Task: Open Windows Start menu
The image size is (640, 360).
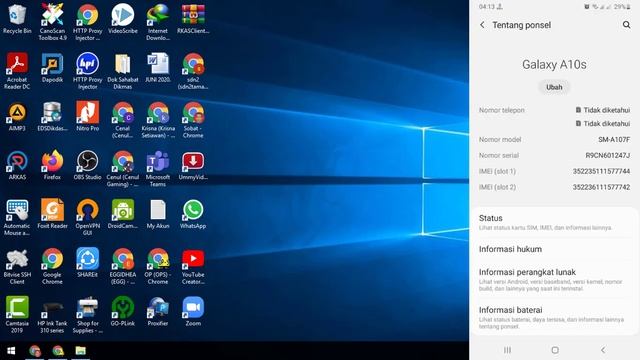Action: coord(11,351)
